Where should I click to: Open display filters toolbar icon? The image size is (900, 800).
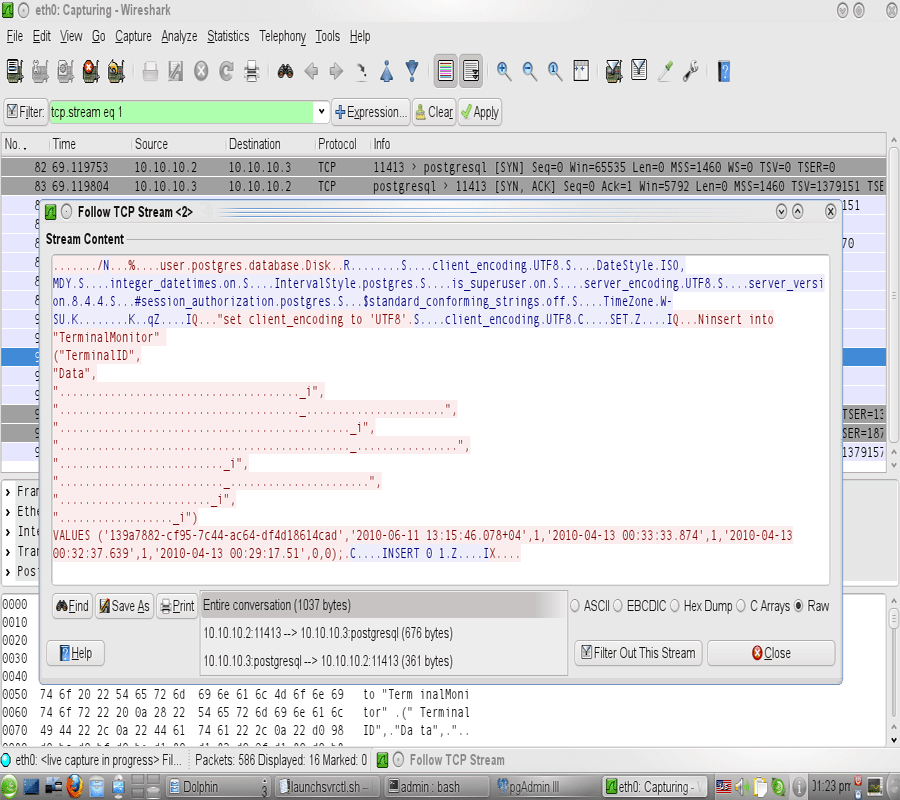point(639,71)
